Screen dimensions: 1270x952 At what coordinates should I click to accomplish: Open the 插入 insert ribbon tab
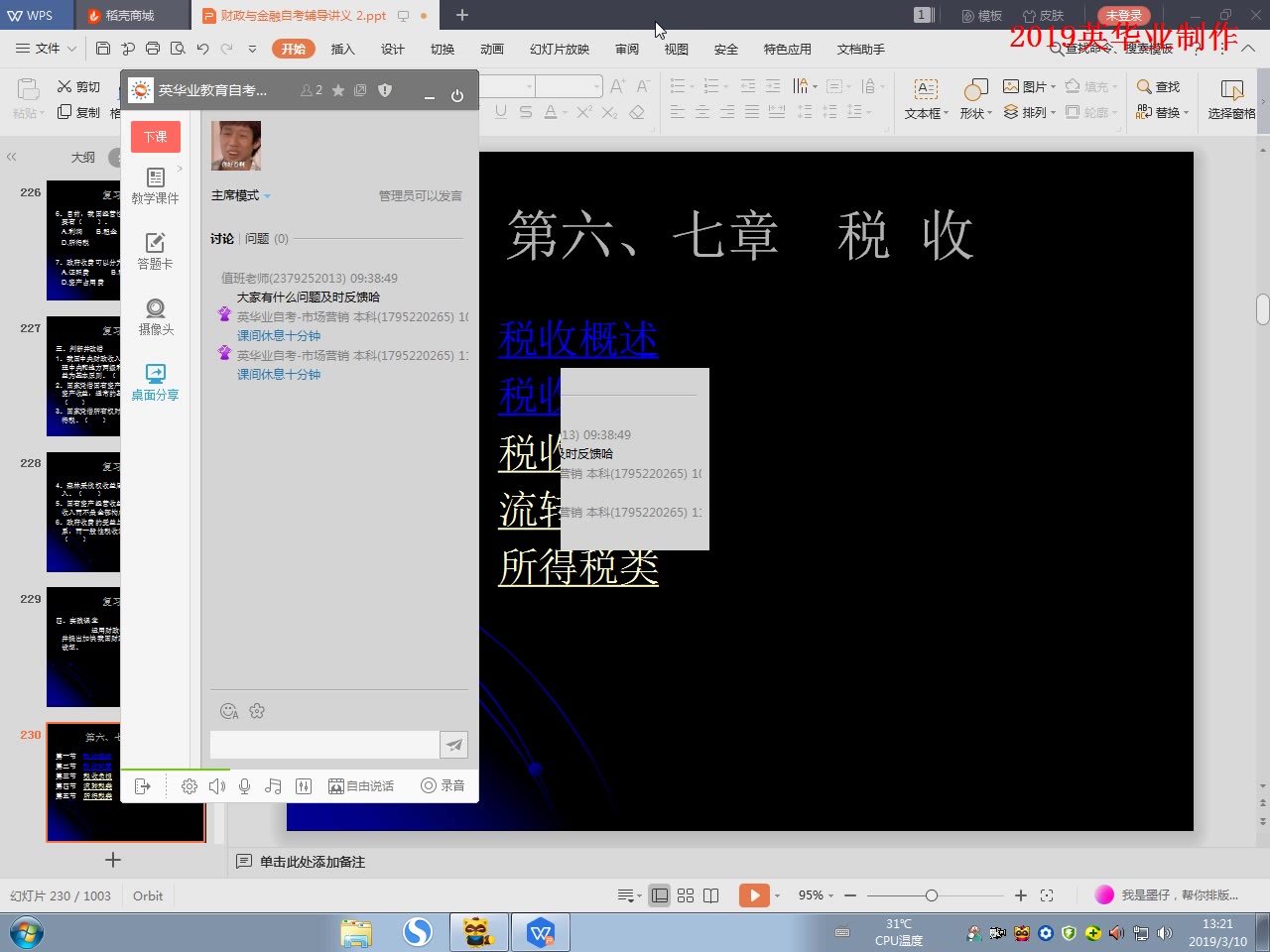click(x=342, y=49)
